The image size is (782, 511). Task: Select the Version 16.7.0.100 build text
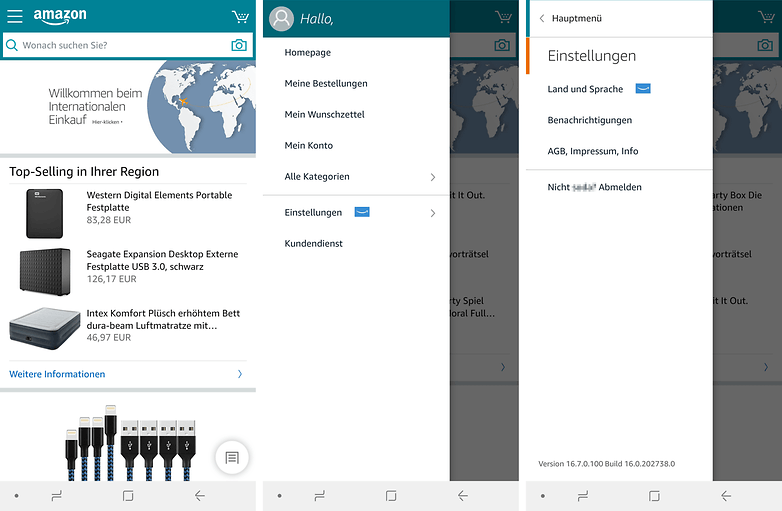click(x=606, y=464)
